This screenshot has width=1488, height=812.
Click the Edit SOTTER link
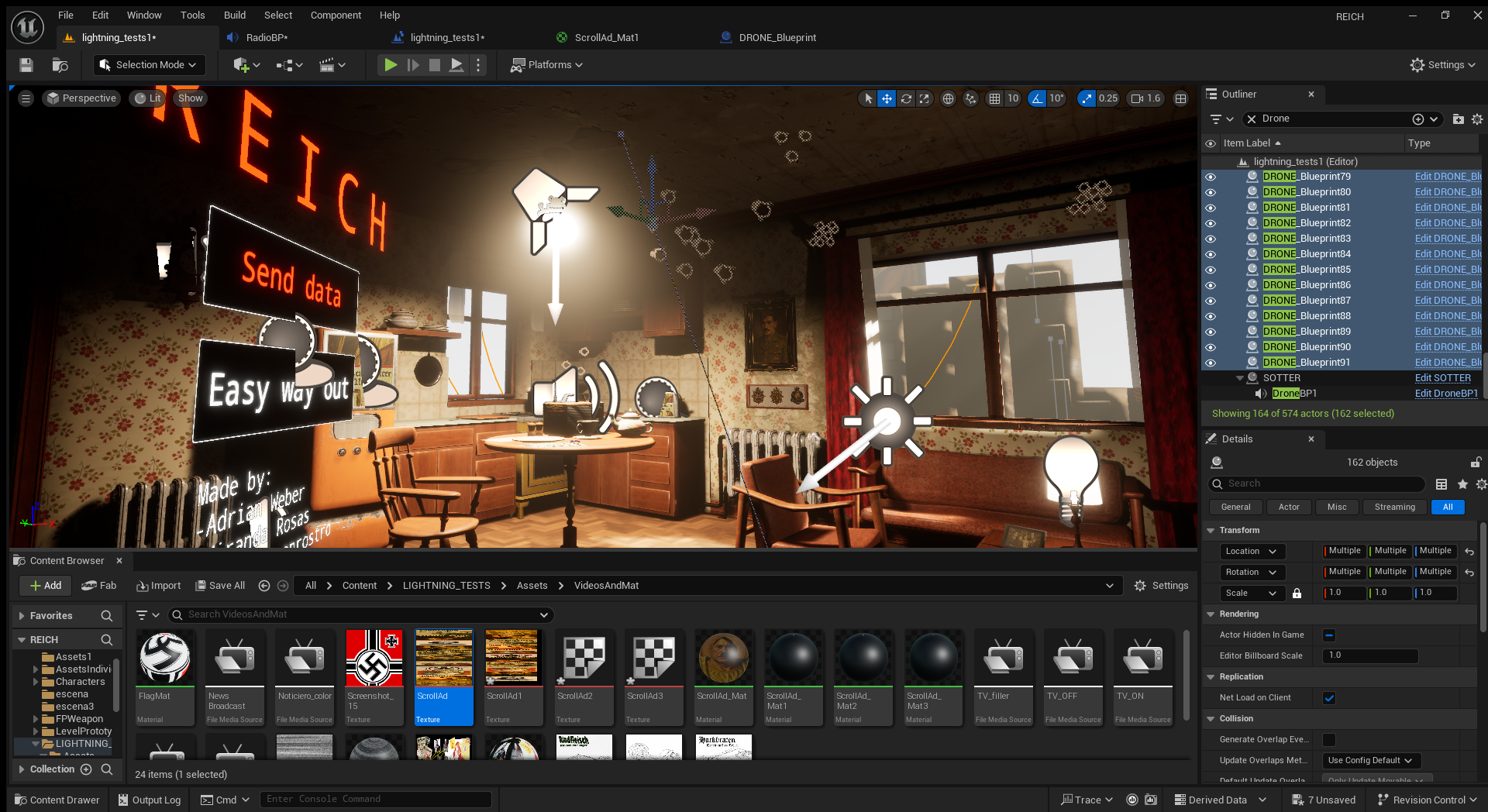(1442, 378)
